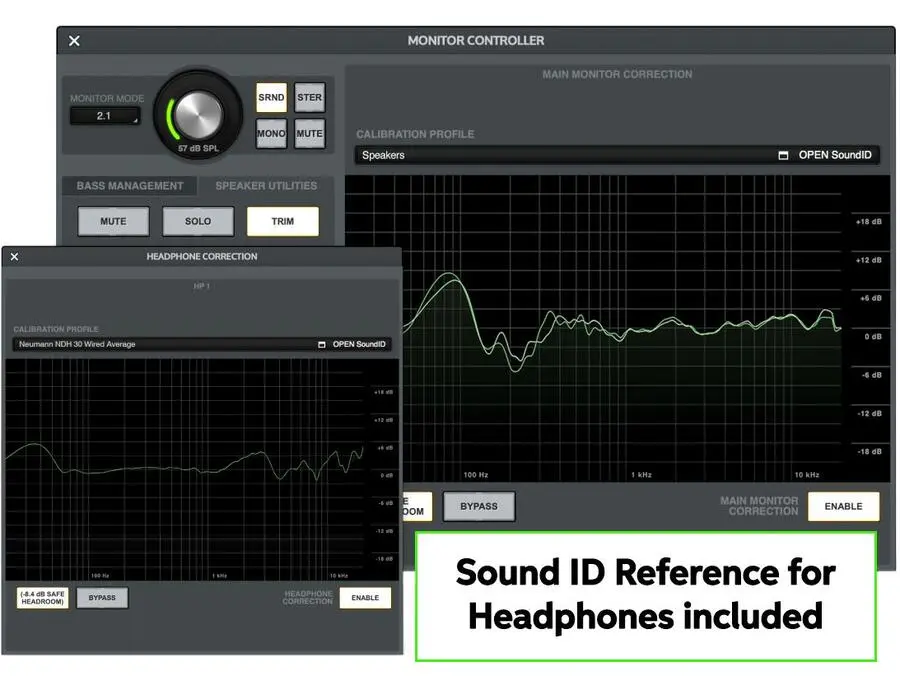Click BYPASS in Headphone Correction
The height and width of the screenshot is (687, 900).
tap(102, 598)
